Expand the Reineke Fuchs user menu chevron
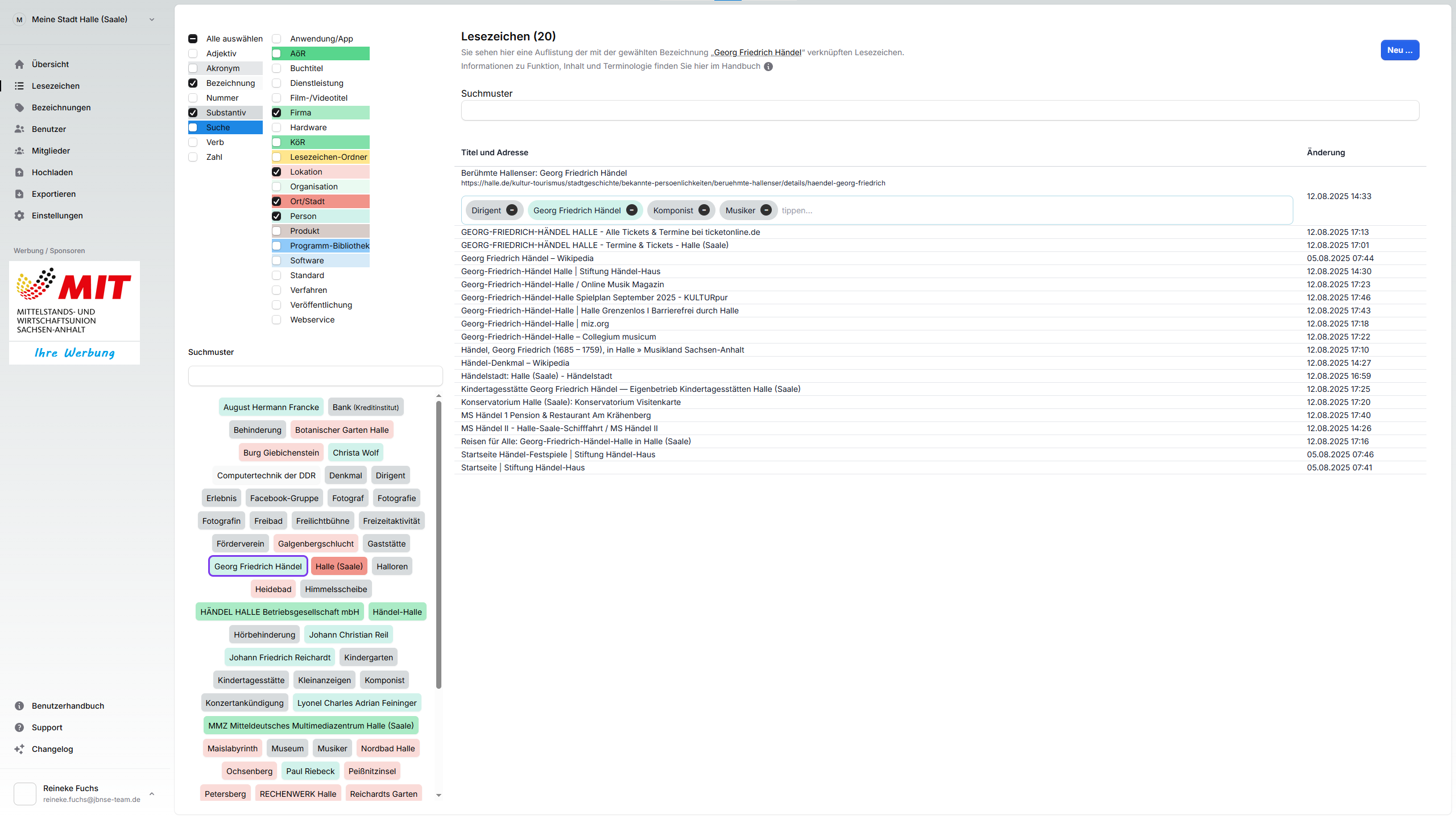This screenshot has width=1456, height=819. point(152,793)
